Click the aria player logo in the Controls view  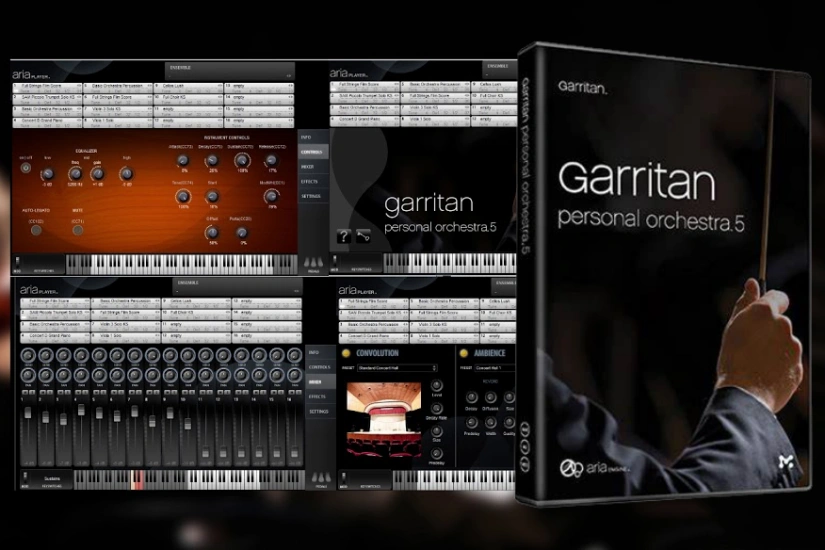click(x=32, y=75)
